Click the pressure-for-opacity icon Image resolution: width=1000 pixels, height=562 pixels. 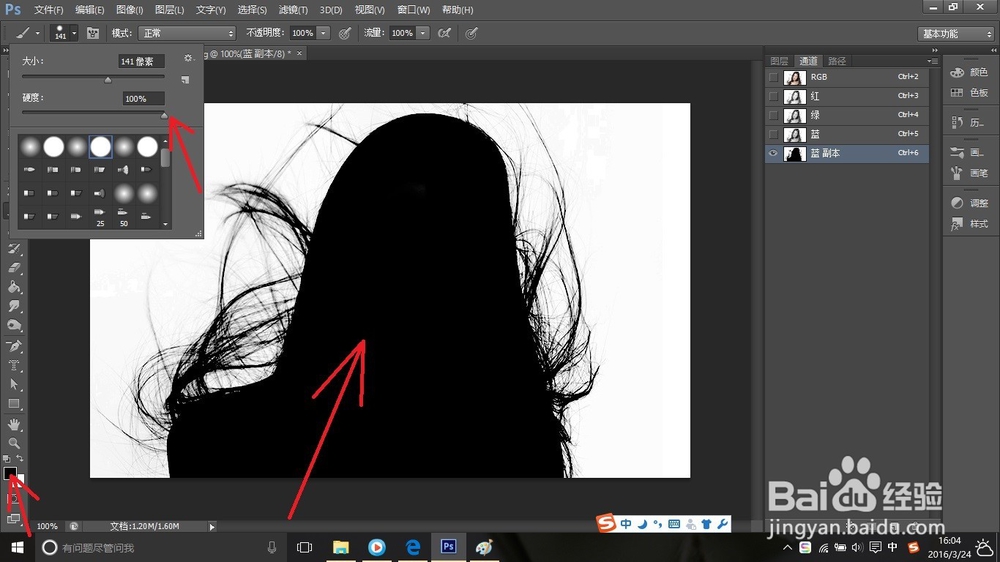344,33
